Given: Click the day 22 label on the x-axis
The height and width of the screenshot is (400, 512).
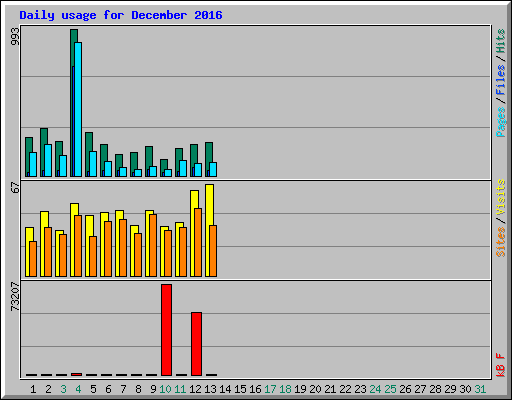Looking at the screenshot, I should coord(345,389).
